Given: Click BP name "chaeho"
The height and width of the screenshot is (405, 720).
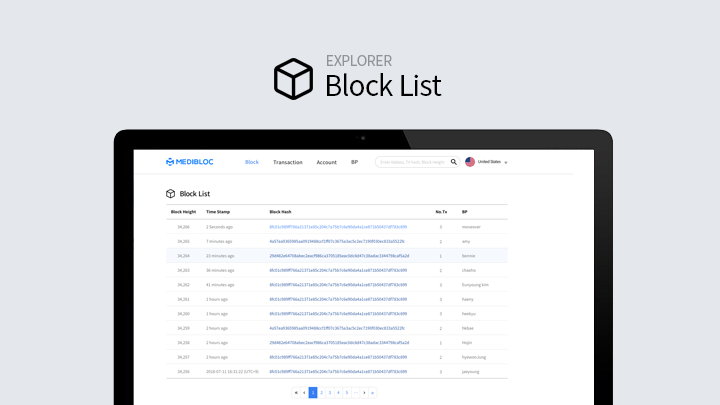Looking at the screenshot, I should tap(469, 270).
